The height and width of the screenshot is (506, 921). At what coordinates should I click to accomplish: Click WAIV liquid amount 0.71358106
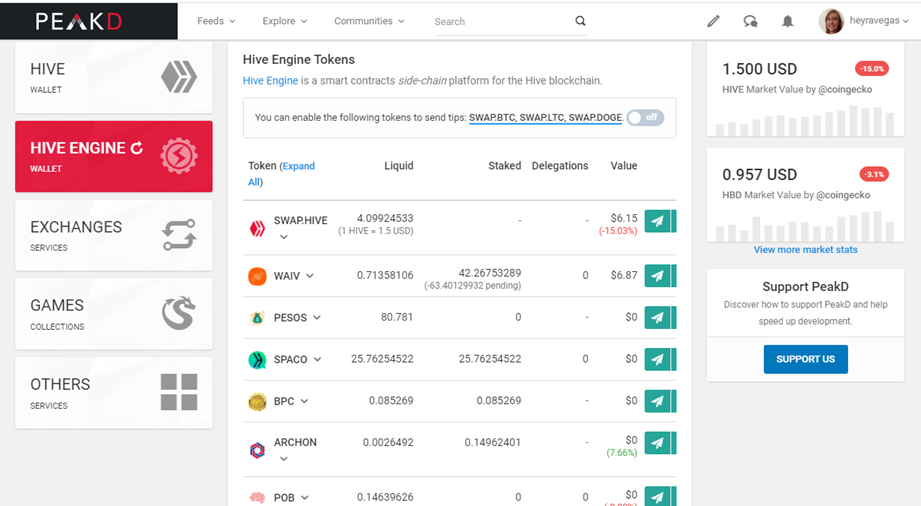click(385, 276)
